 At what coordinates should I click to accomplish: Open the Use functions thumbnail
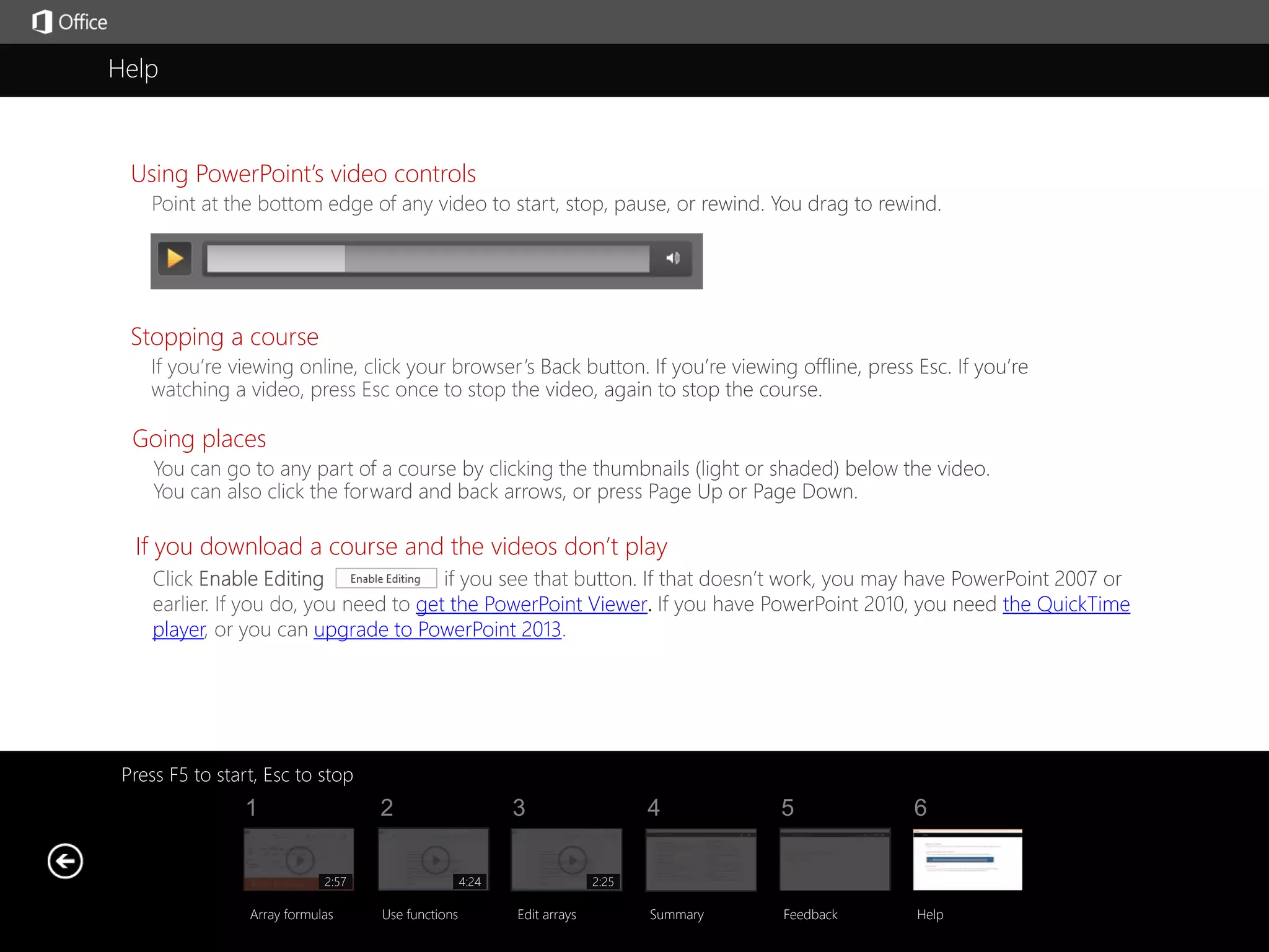pos(434,860)
